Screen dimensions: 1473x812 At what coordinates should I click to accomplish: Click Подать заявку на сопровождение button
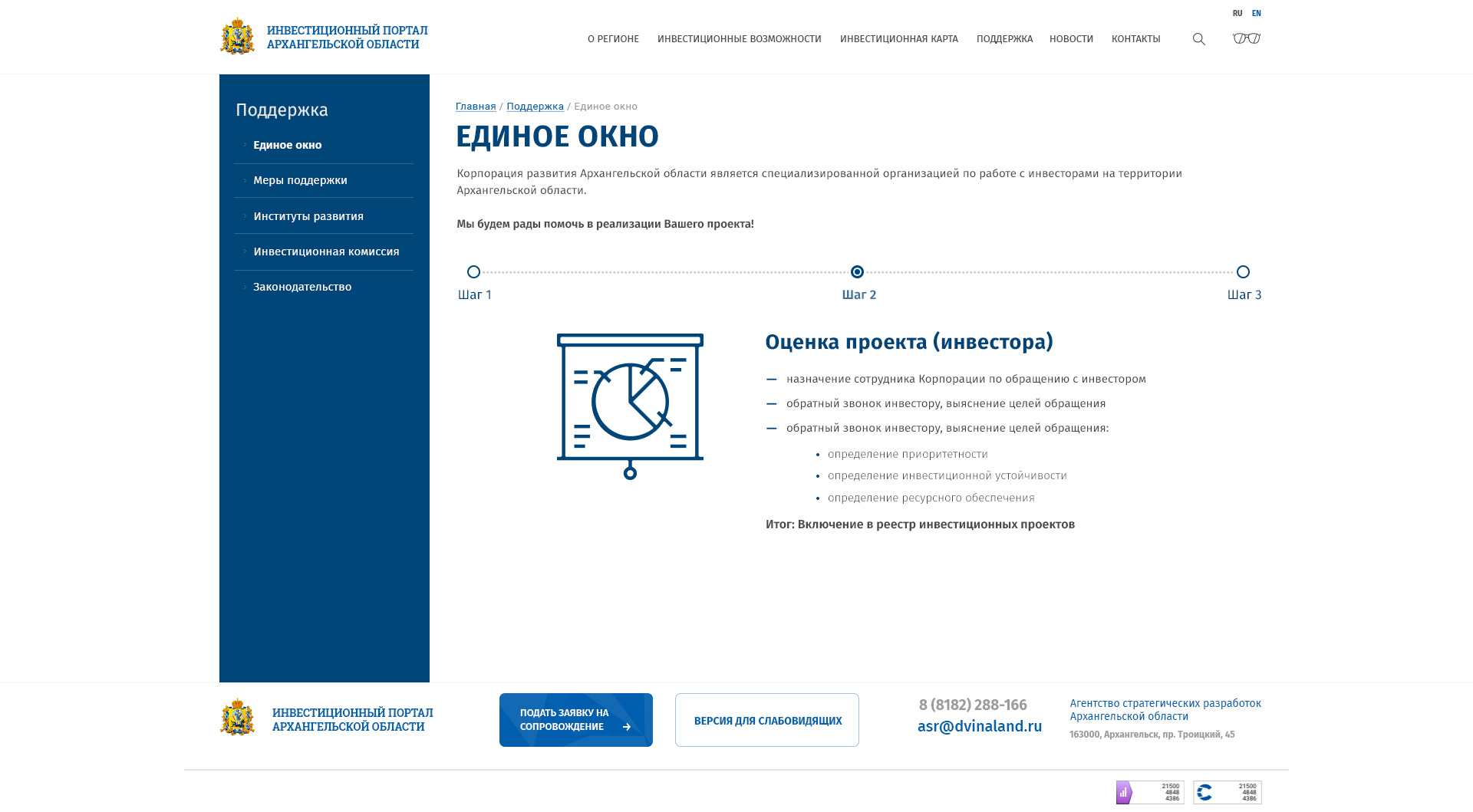[575, 720]
